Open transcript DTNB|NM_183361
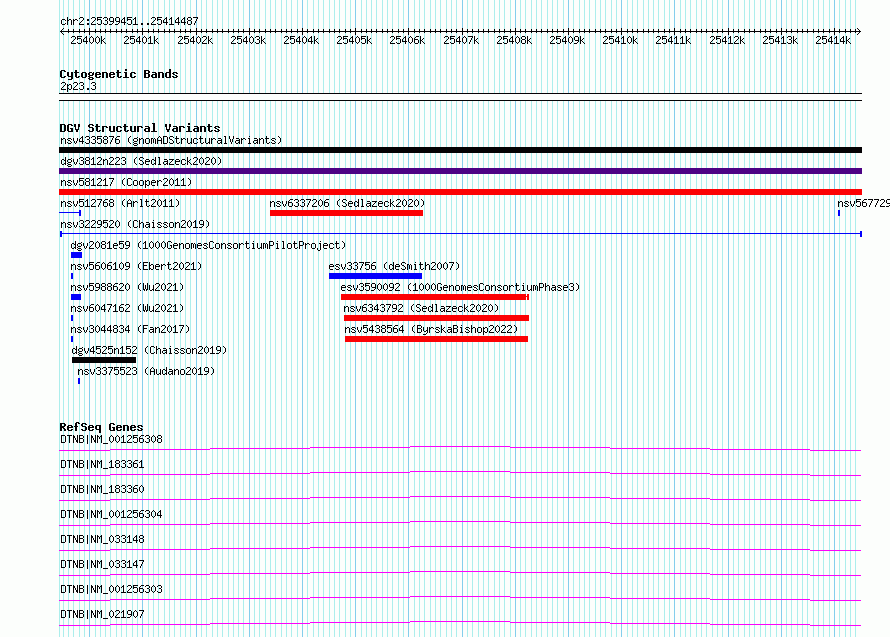The image size is (890, 637). pyautogui.click(x=102, y=464)
